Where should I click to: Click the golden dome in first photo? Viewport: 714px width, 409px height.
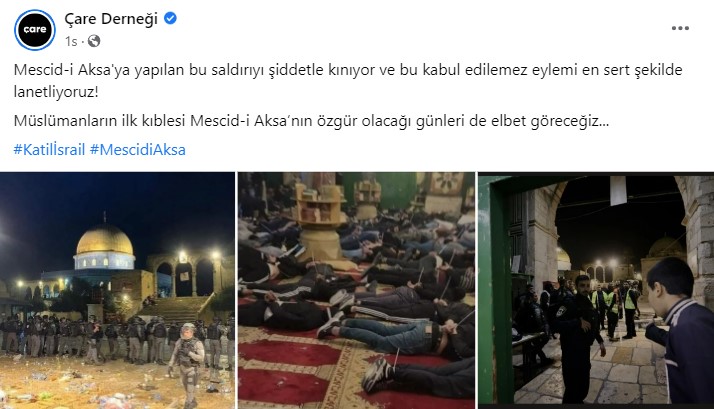click(x=105, y=240)
